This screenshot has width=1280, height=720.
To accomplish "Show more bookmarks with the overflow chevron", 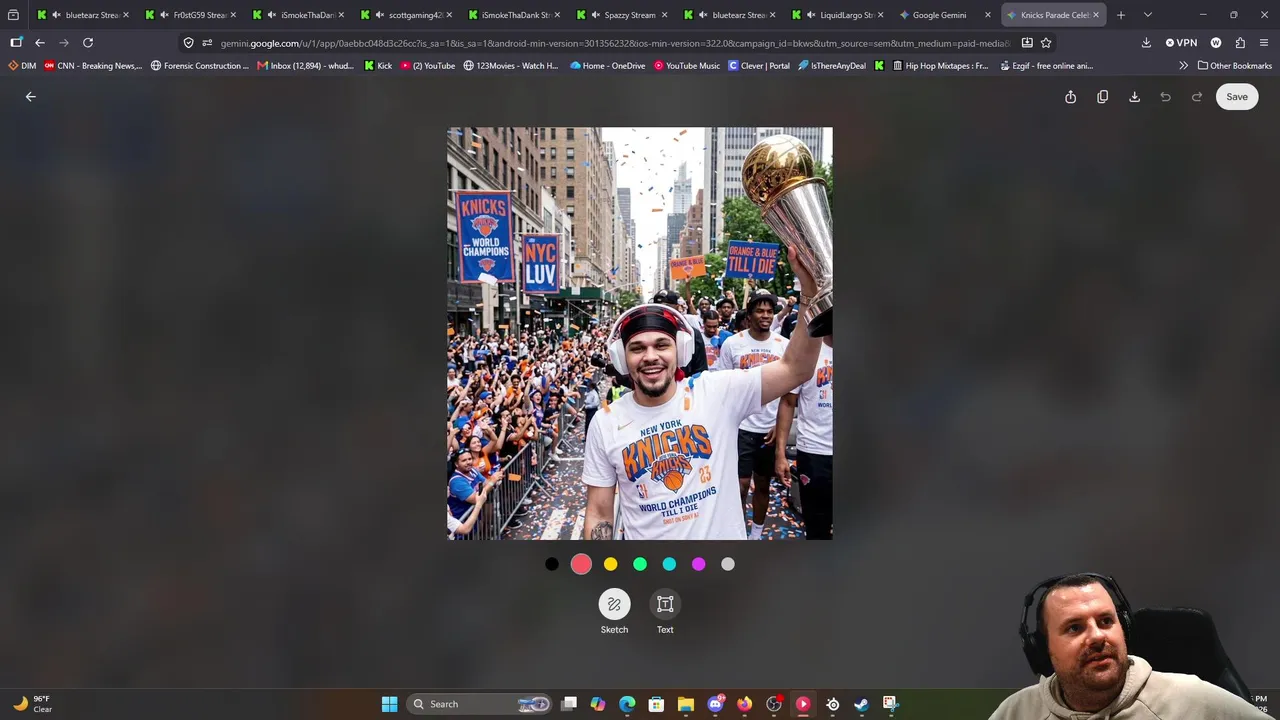I will 1183,66.
